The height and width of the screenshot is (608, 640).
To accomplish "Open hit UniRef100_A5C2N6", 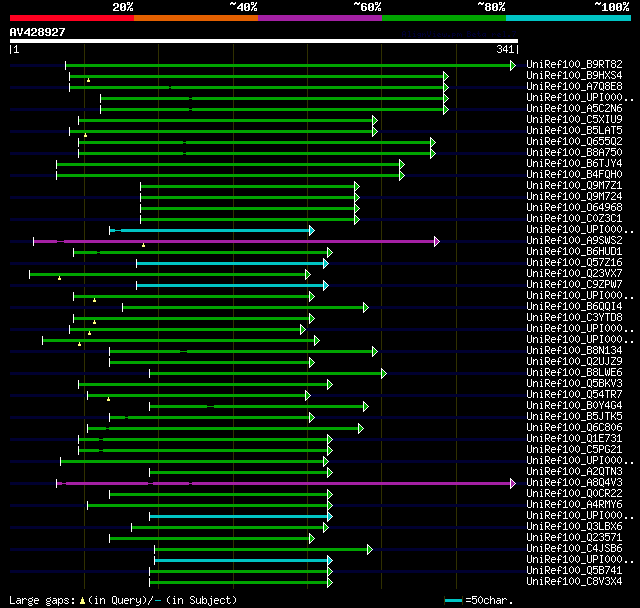I will 574,109.
